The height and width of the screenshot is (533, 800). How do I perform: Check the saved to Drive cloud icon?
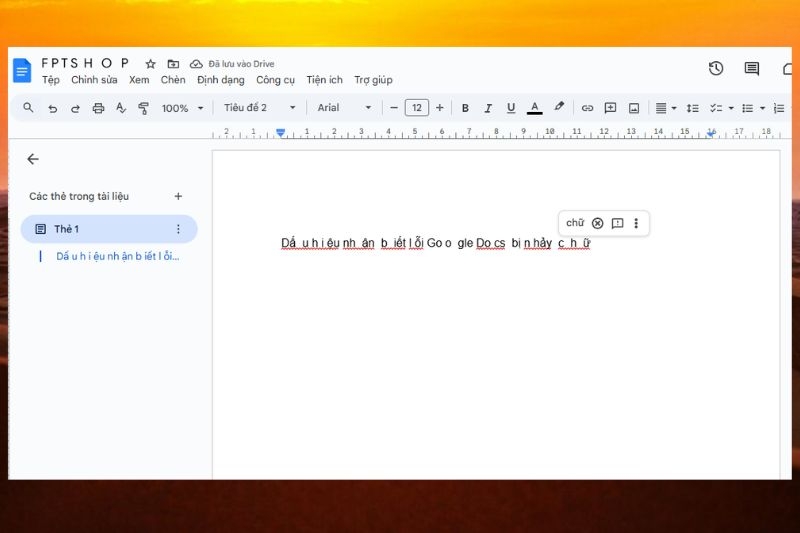tap(196, 64)
